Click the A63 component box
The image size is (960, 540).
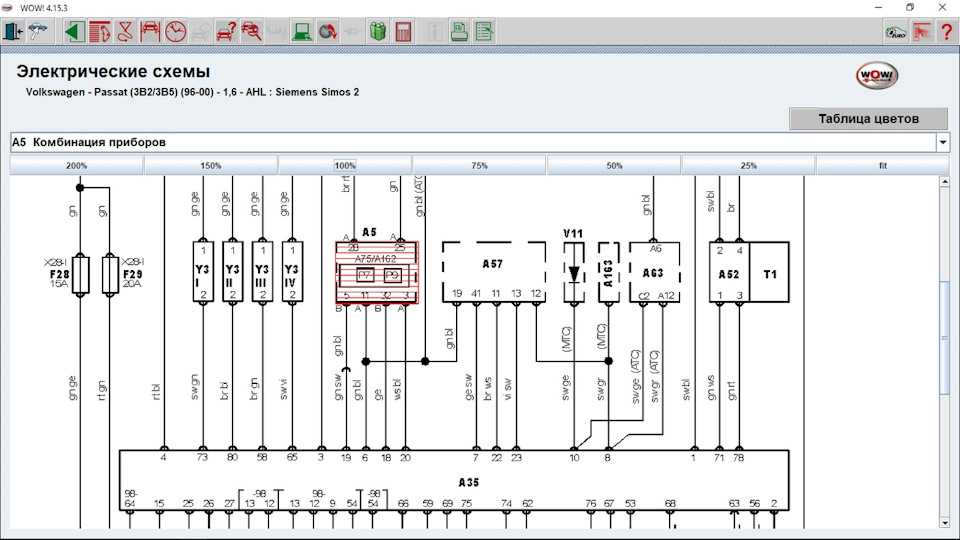(x=654, y=272)
